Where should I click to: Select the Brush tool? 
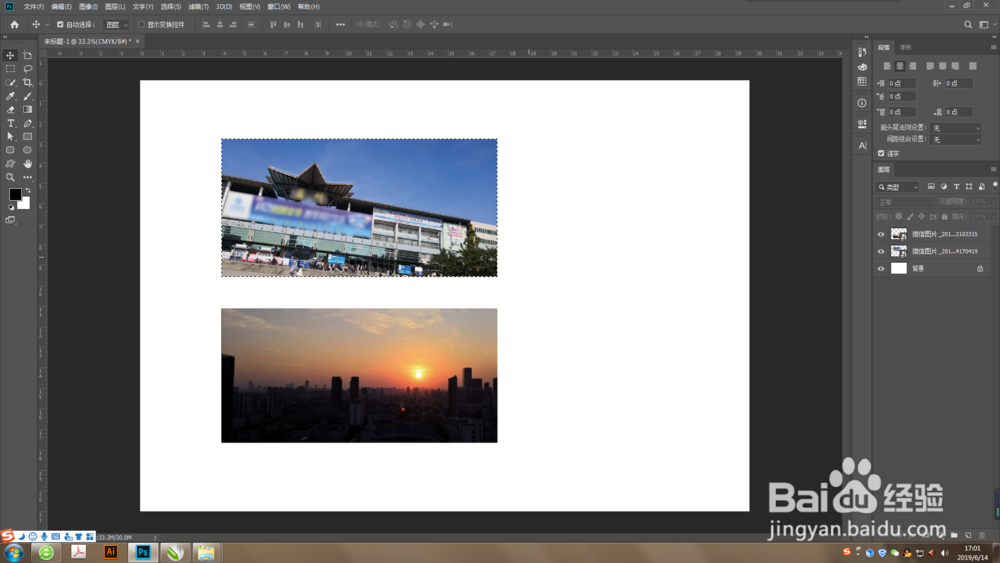coord(27,96)
